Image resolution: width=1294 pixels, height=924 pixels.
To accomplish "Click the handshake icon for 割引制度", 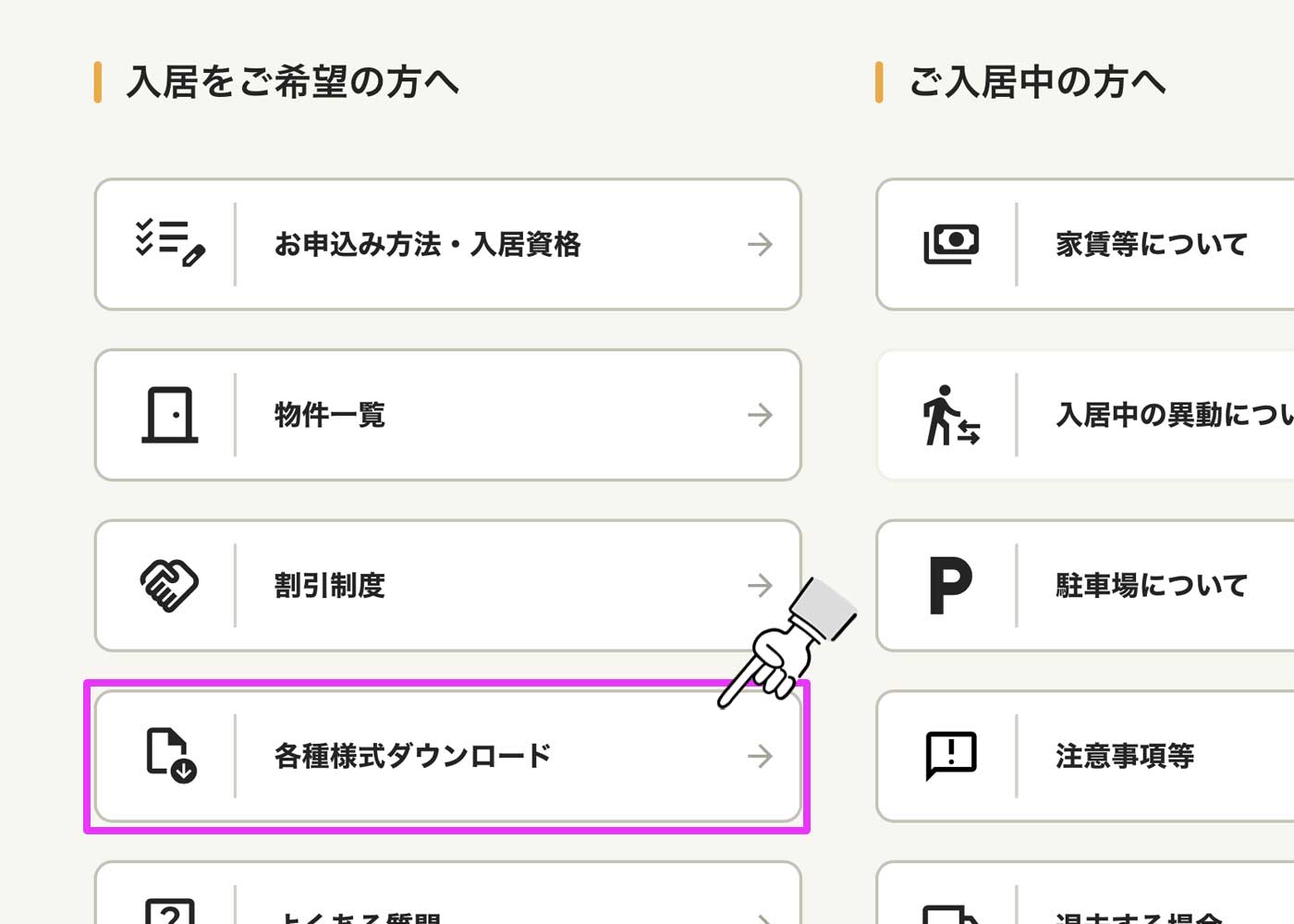I will click(x=169, y=585).
